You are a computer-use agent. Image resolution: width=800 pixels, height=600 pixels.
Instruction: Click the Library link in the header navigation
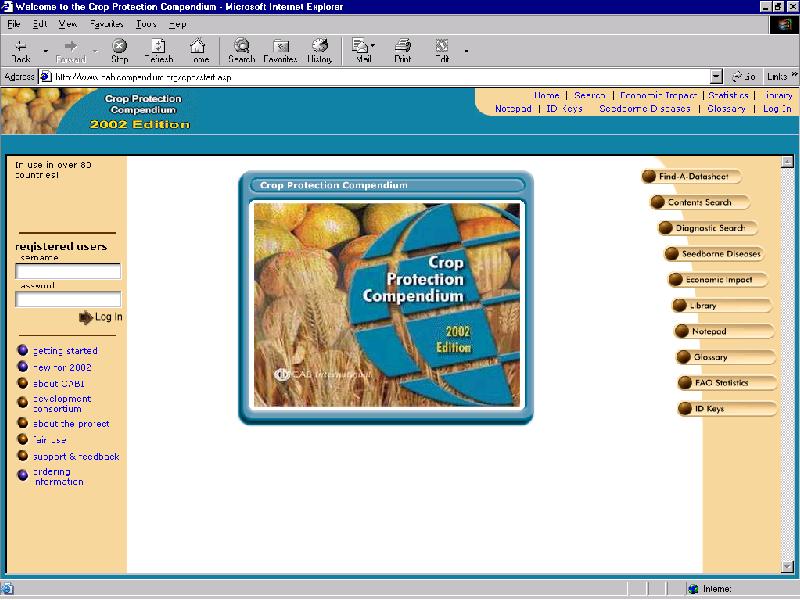point(778,95)
